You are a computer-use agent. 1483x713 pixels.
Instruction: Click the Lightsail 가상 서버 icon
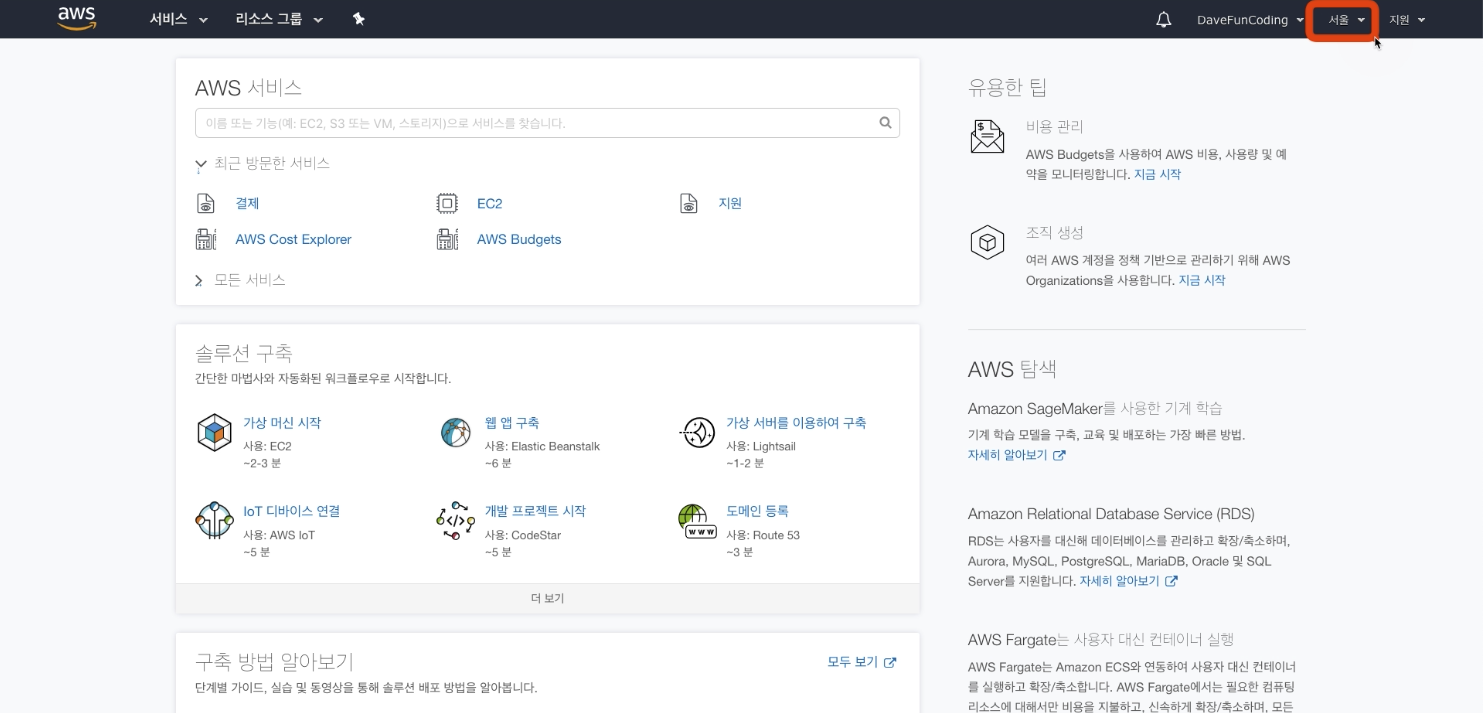coord(697,432)
